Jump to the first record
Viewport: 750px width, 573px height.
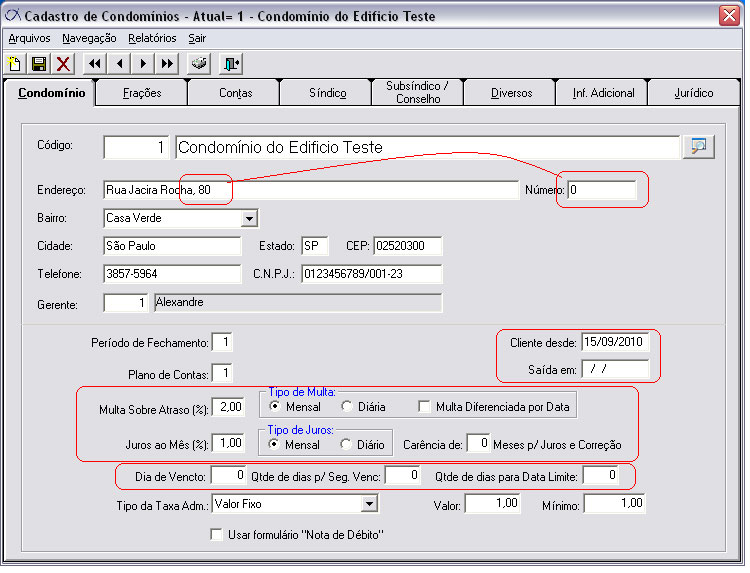[95, 64]
